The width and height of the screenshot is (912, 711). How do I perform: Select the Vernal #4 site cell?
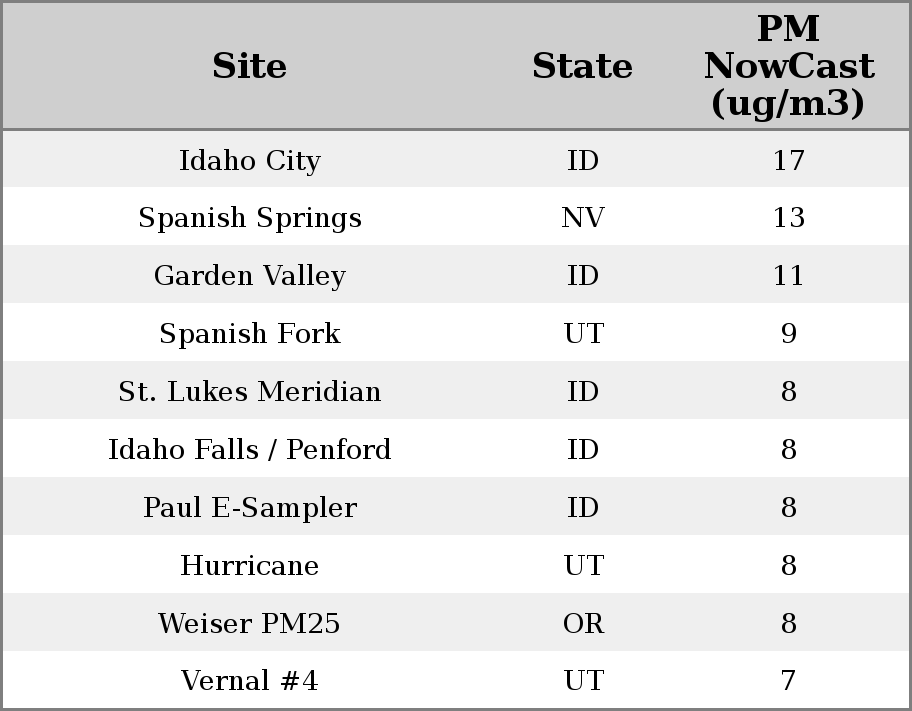[249, 681]
